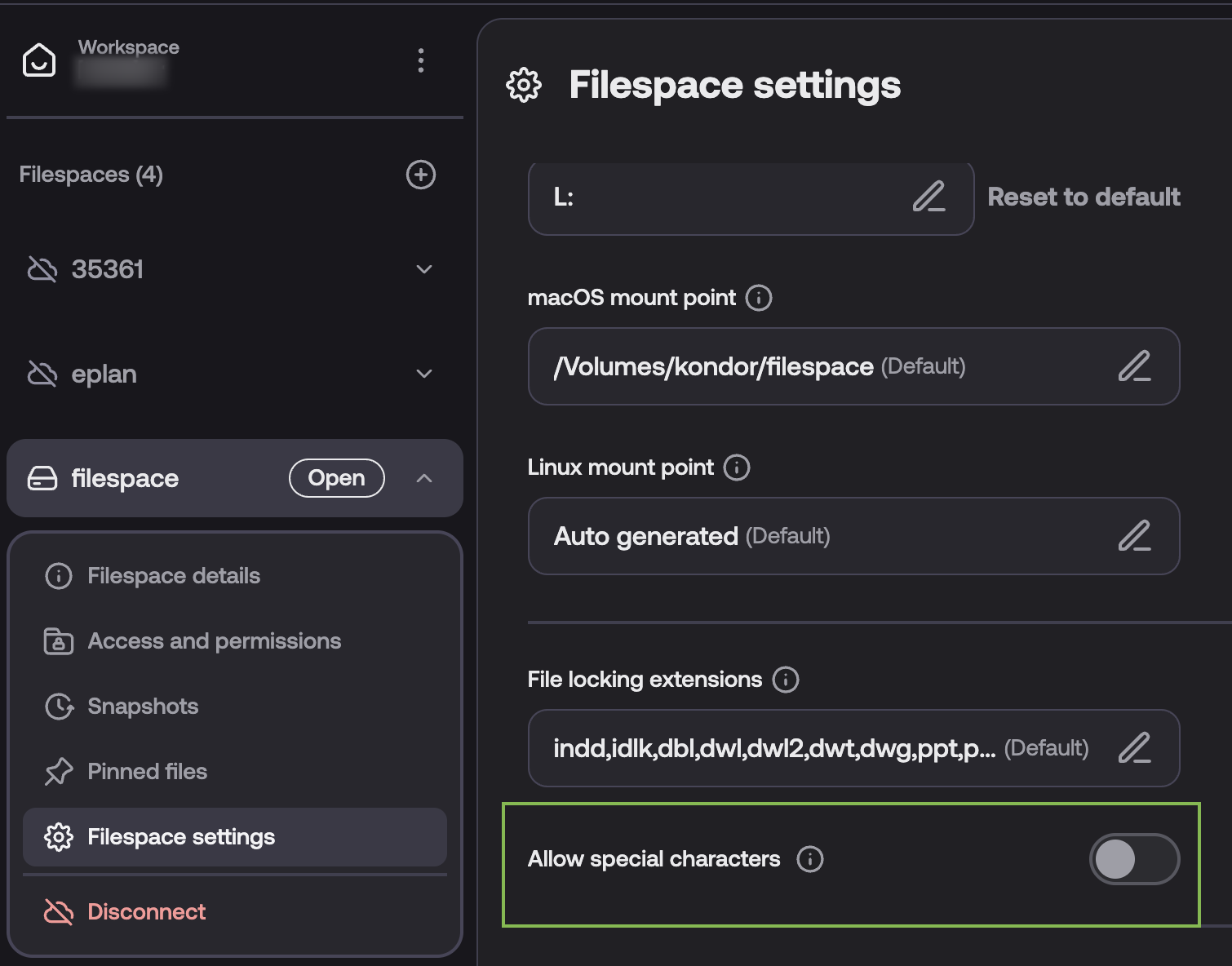
Task: Click the Open button on filespace
Action: tap(337, 478)
